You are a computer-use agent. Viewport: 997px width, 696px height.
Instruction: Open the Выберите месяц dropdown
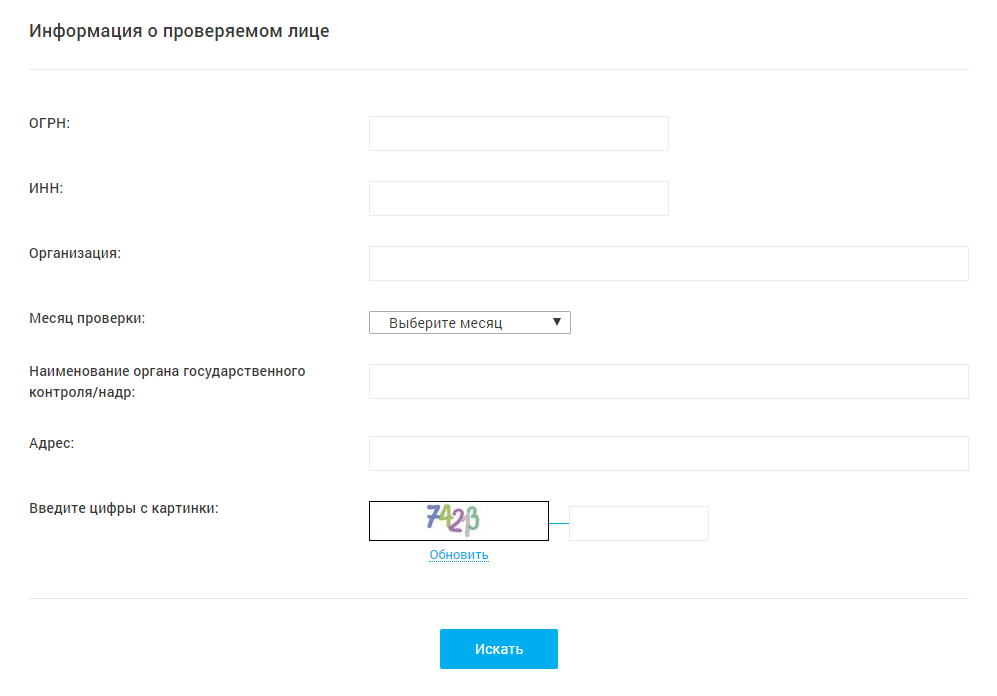(469, 322)
